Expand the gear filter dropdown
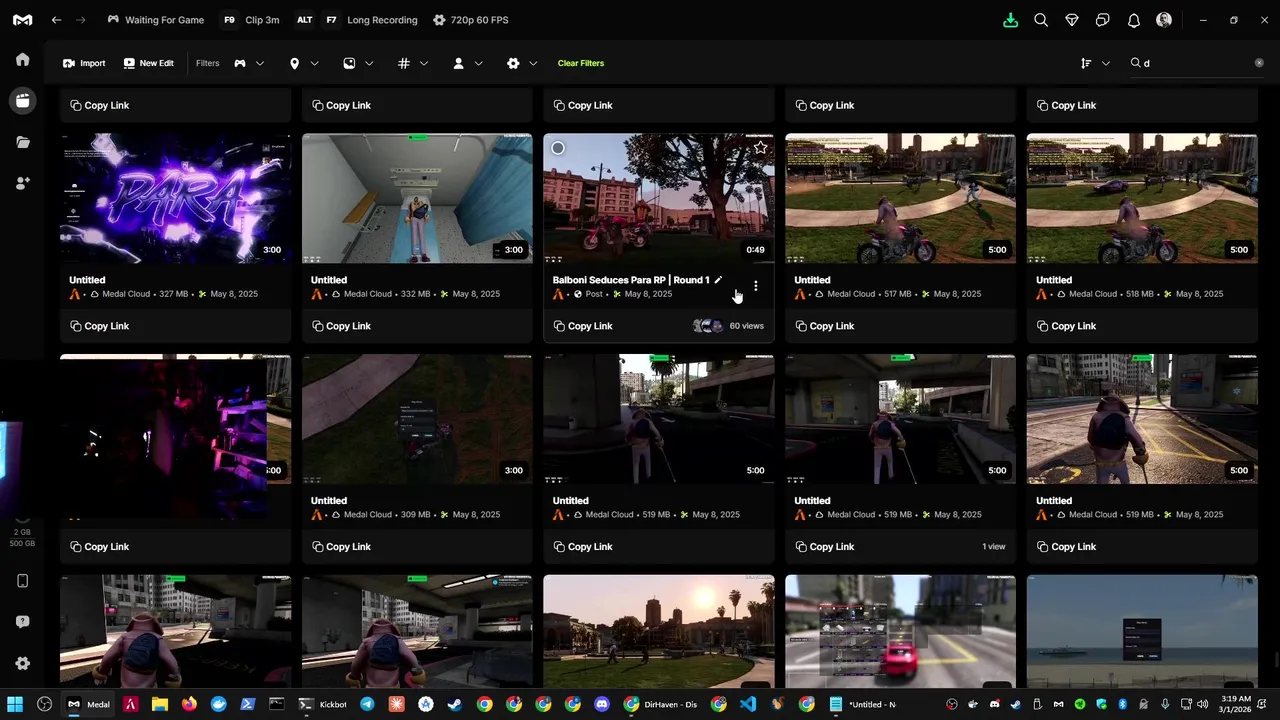Image resolution: width=1280 pixels, height=720 pixels. [522, 63]
